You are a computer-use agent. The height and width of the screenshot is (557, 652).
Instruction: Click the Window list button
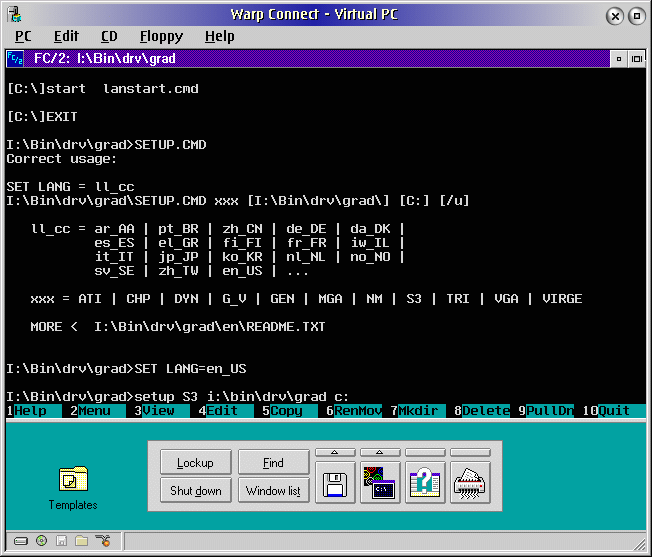(x=274, y=490)
